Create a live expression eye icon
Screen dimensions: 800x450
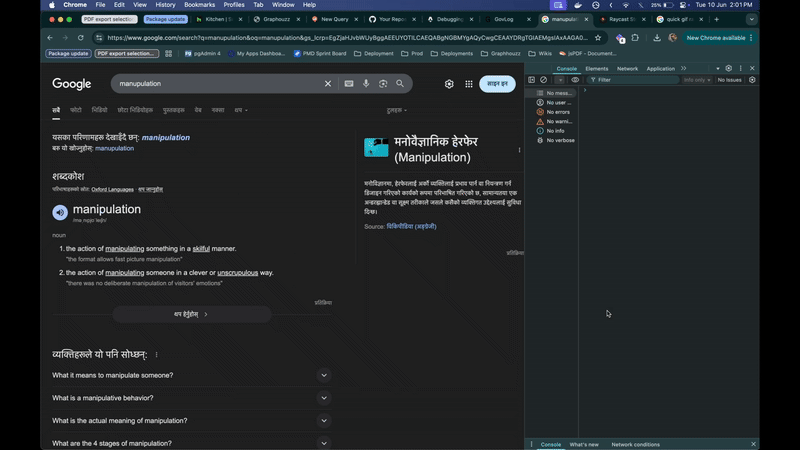575,80
